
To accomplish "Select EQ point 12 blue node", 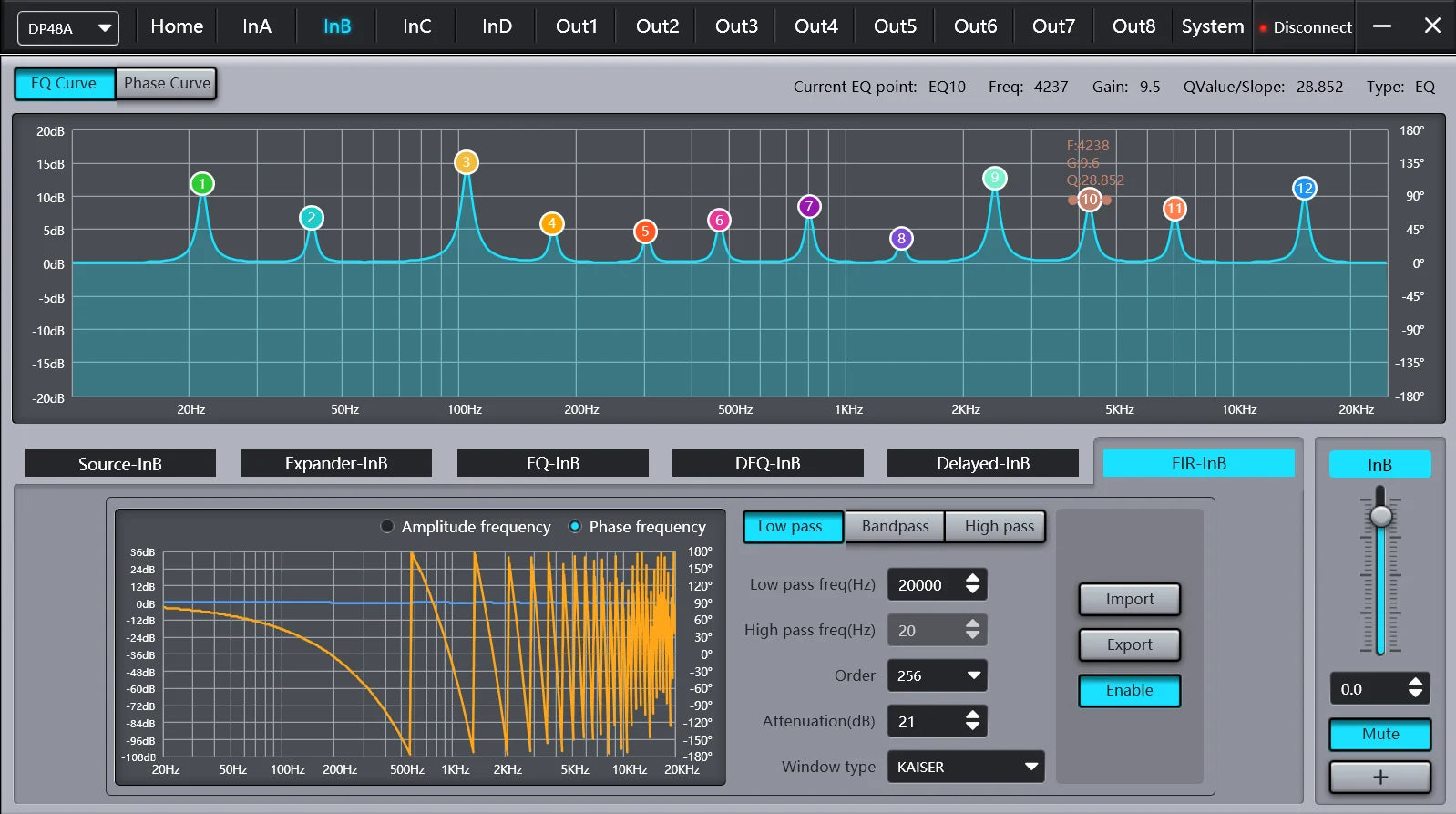I will click(1305, 189).
